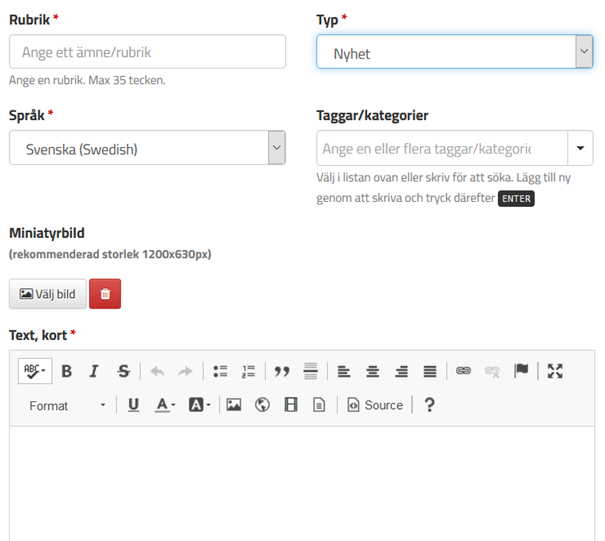Open the Språk language dropdown

(x=147, y=149)
